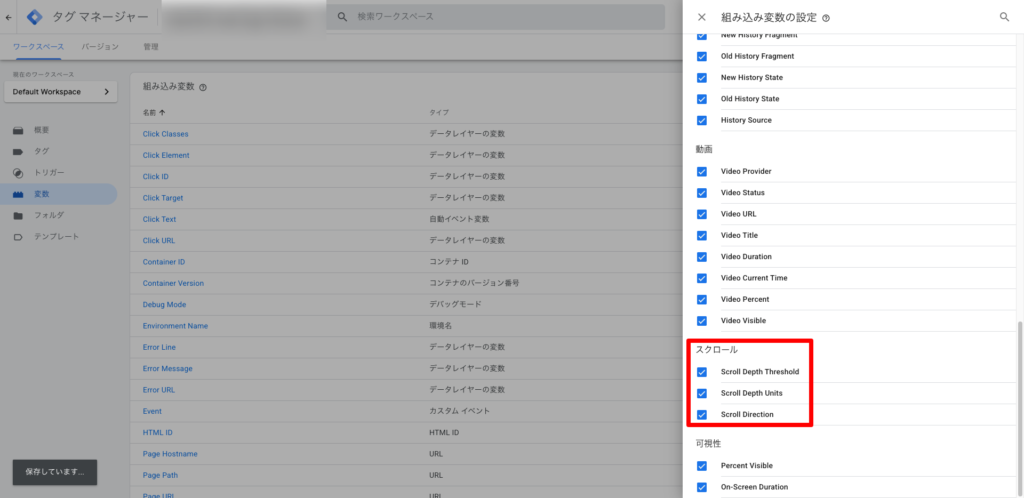1024x498 pixels.
Task: Close the built-in variables settings panel
Action: click(701, 17)
